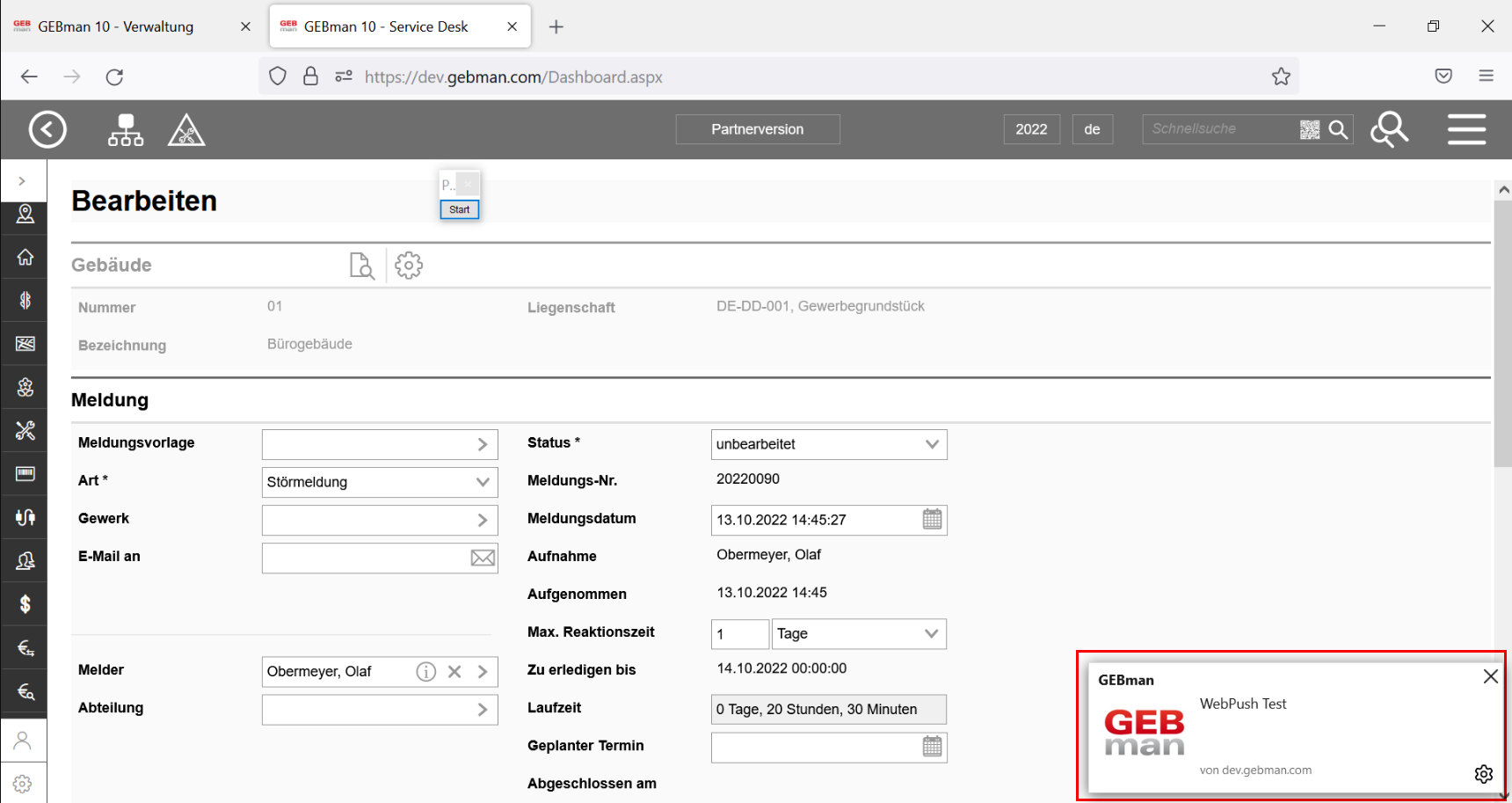This screenshot has height=803, width=1512.
Task: Click the Max. Reaktionszeit number field
Action: (740, 634)
